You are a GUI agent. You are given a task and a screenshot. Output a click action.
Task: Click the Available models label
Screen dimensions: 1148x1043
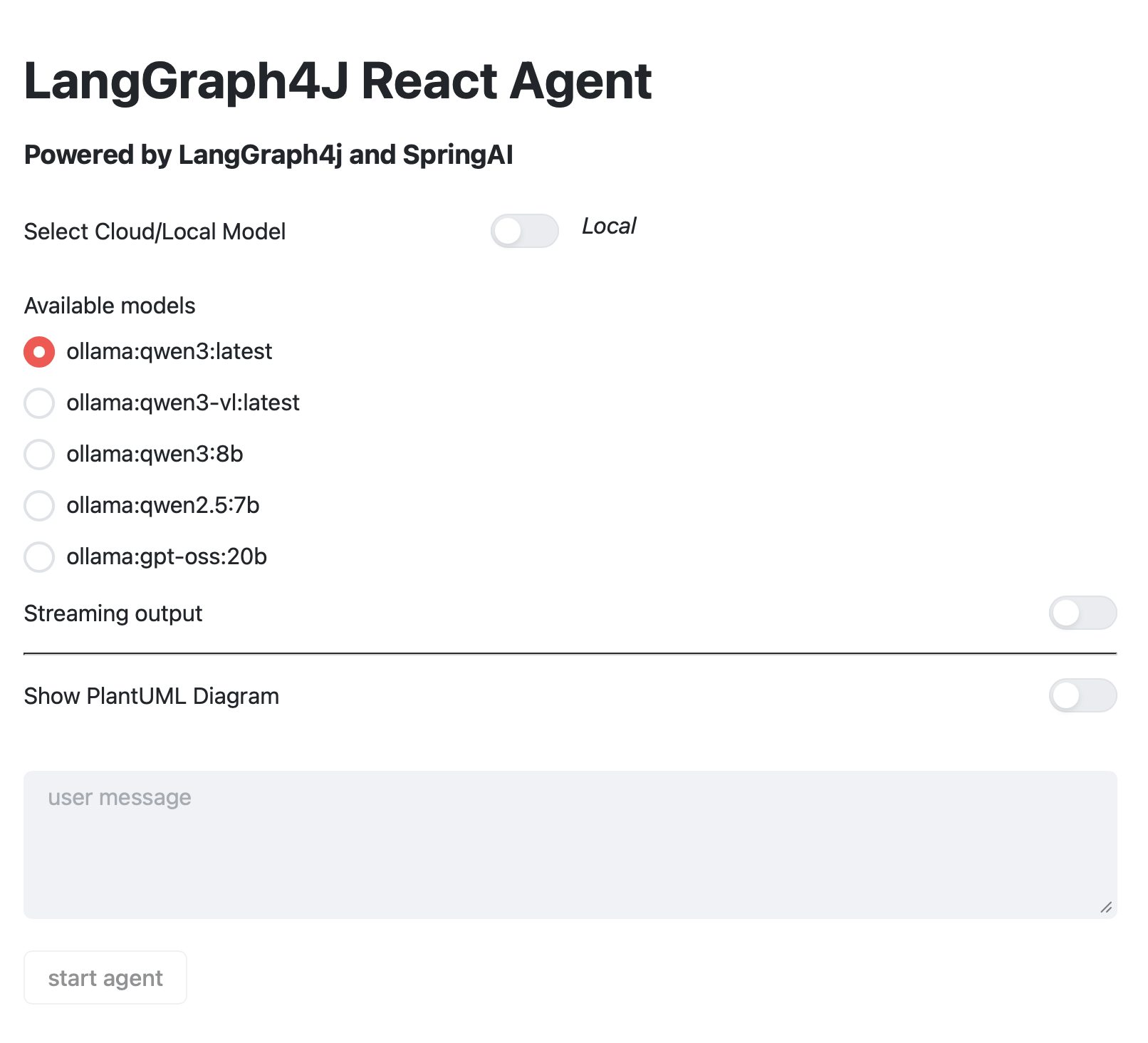click(x=110, y=306)
